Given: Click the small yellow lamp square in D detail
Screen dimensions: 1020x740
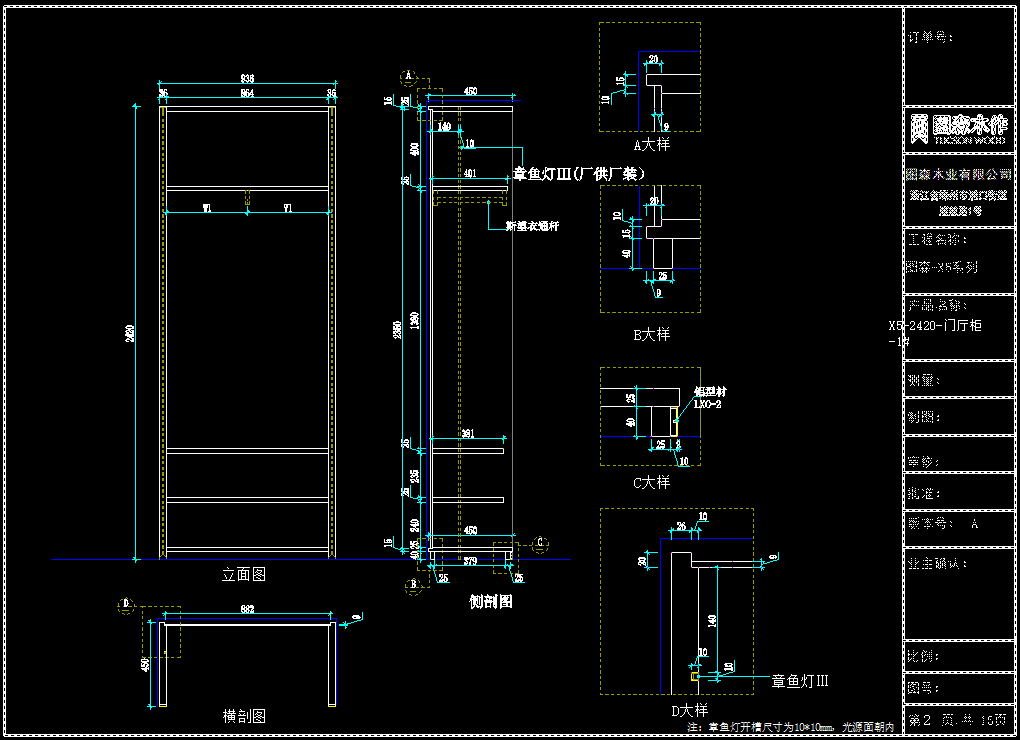Looking at the screenshot, I should click(x=695, y=677).
